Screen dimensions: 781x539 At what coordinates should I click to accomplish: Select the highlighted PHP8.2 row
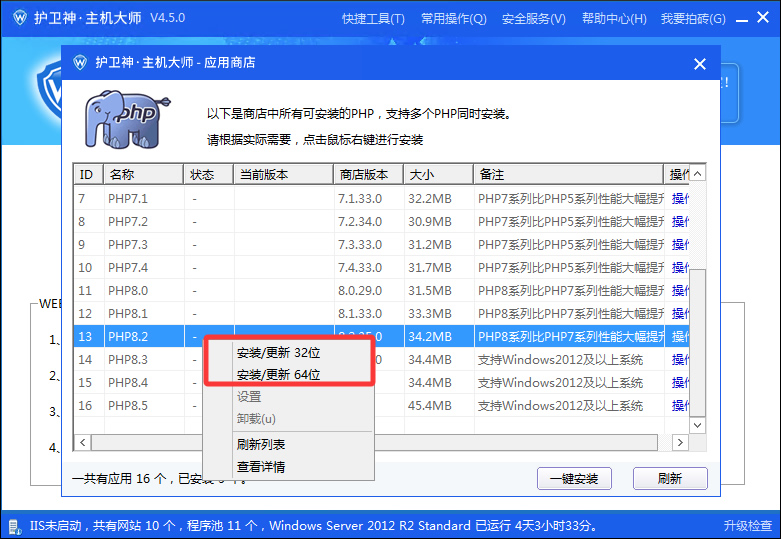[382, 336]
